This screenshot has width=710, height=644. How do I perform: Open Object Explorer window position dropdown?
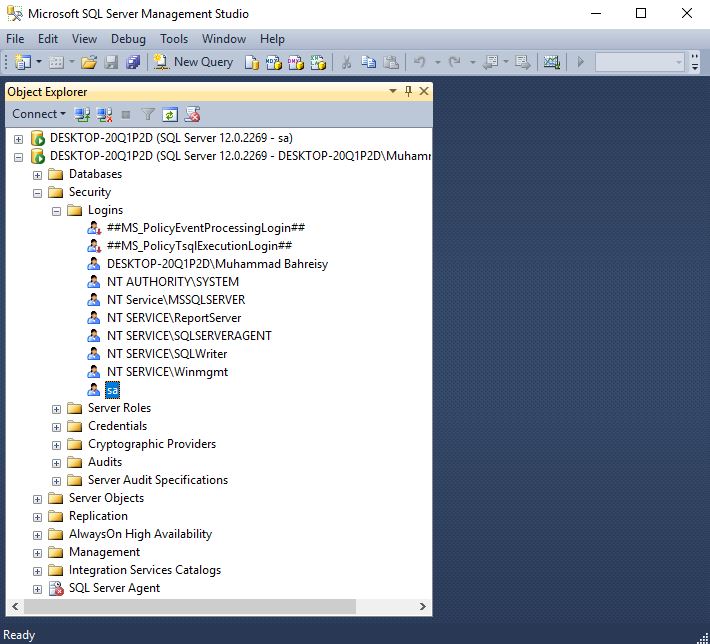coord(393,91)
